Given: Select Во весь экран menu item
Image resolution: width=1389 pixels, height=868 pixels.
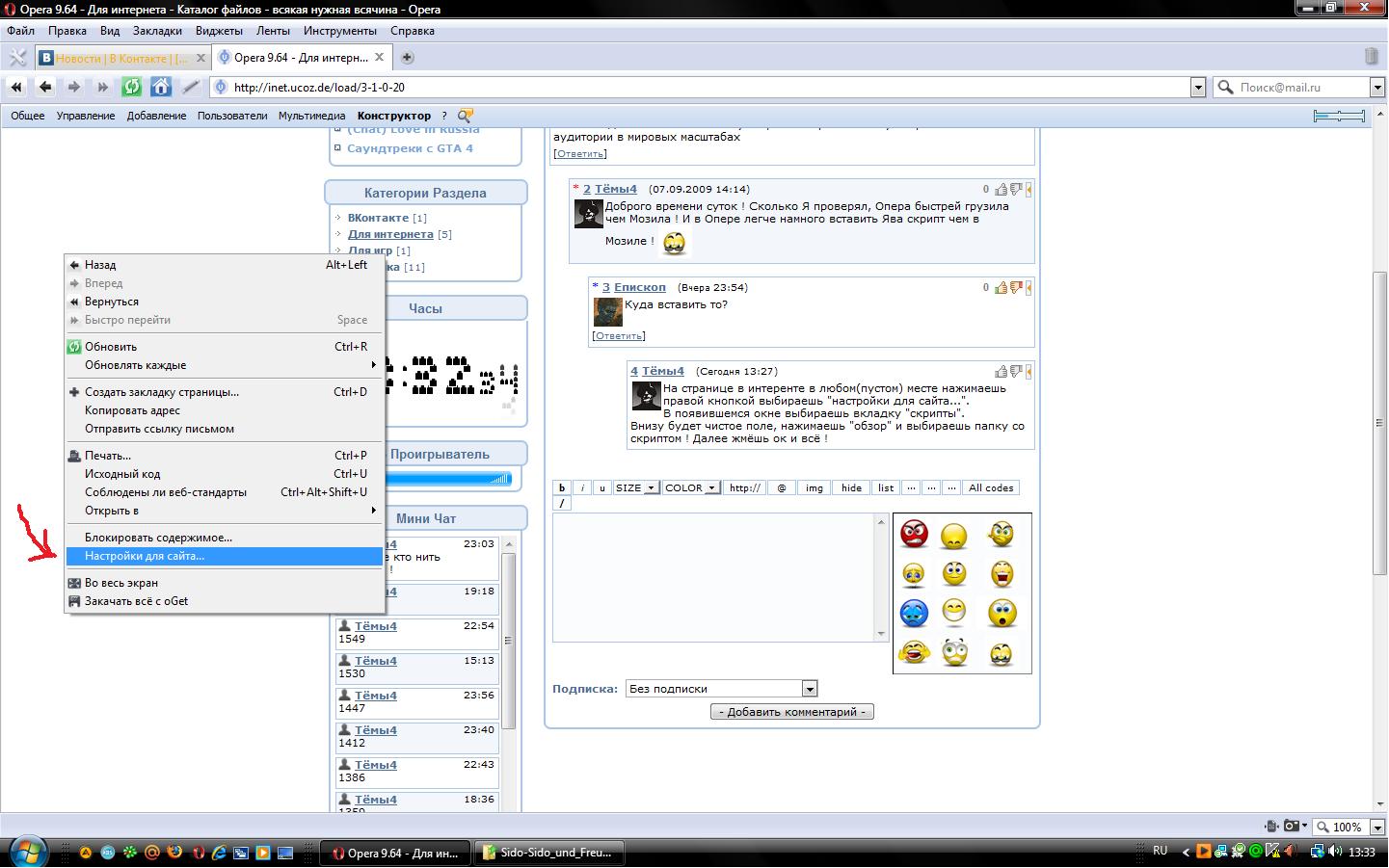Looking at the screenshot, I should pyautogui.click(x=224, y=583).
